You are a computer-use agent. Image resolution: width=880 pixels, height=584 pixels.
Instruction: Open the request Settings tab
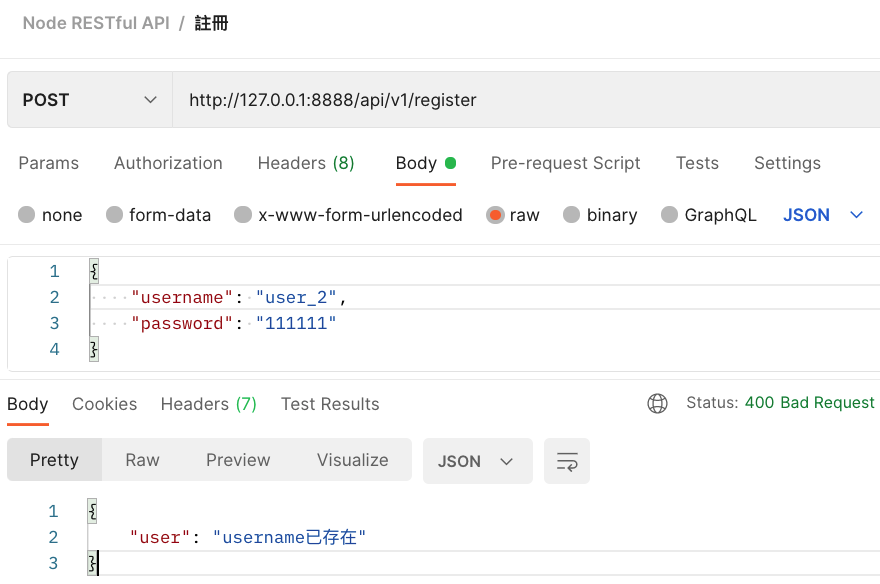(787, 163)
